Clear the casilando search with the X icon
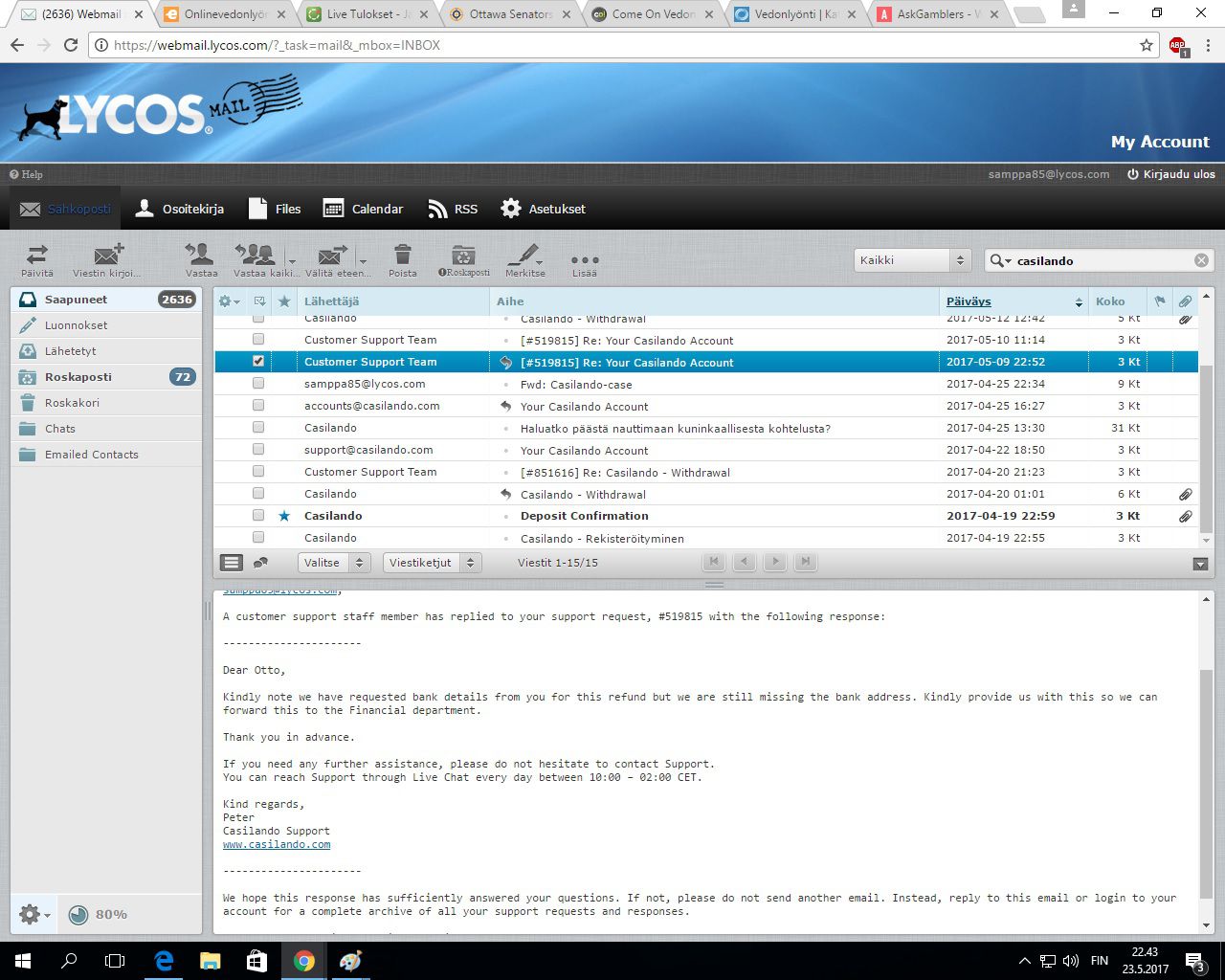This screenshot has width=1225, height=980. tap(1201, 260)
